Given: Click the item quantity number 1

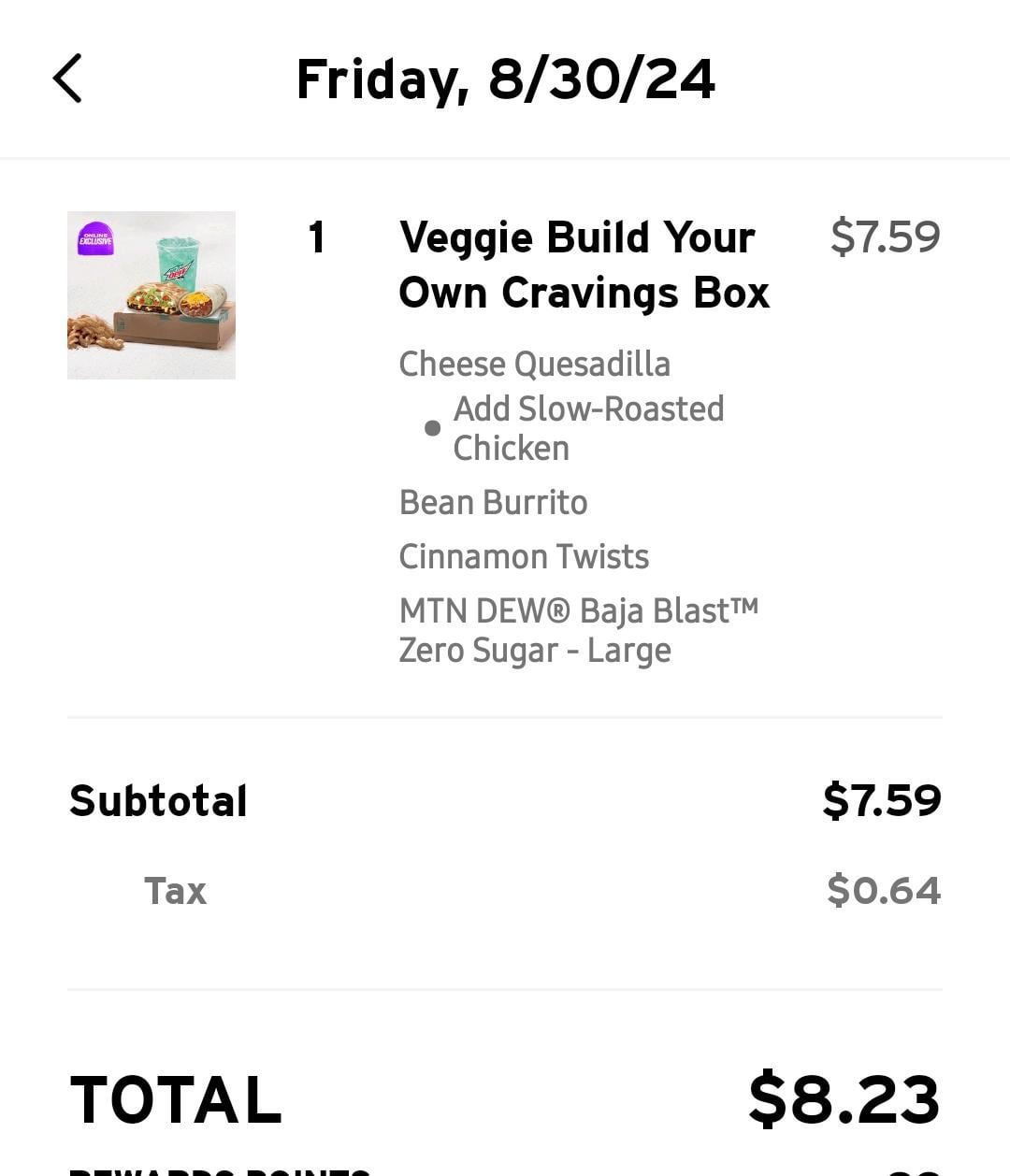Looking at the screenshot, I should coord(317,237).
